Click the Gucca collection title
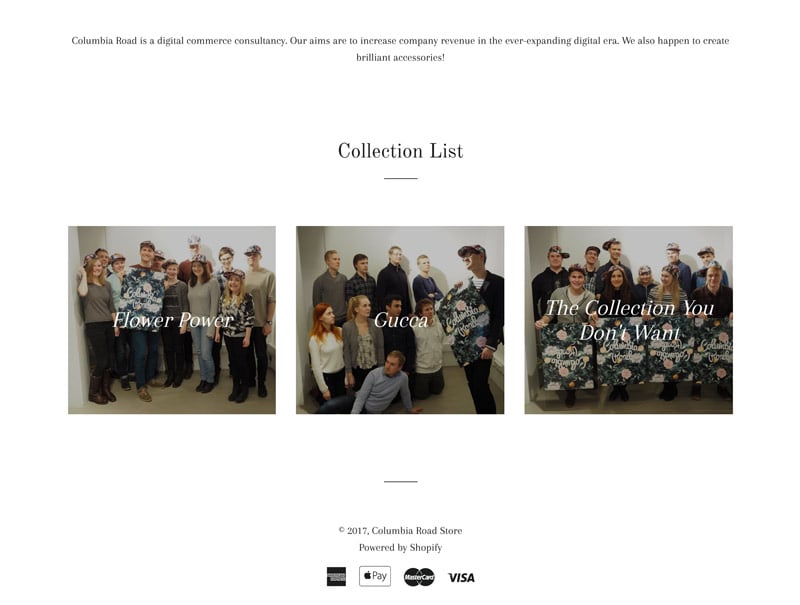 [x=401, y=320]
